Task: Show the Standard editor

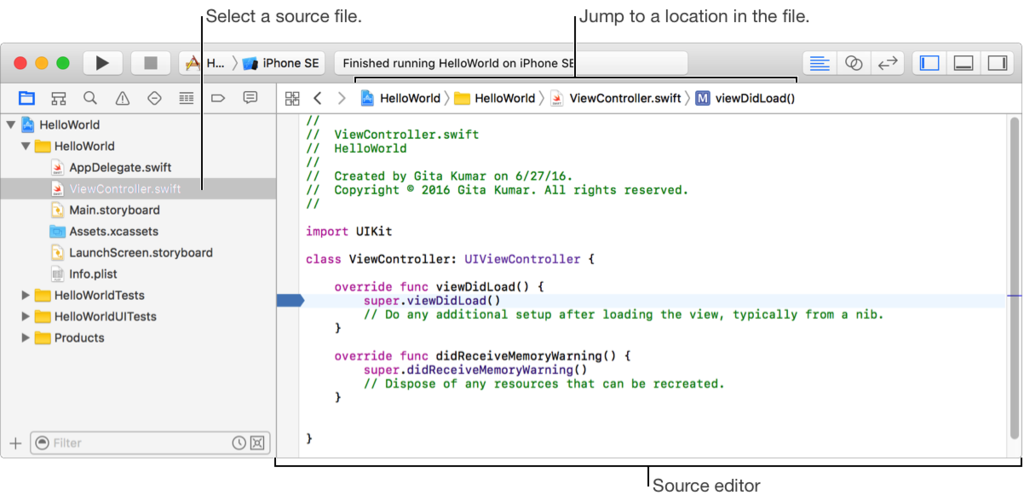Action: click(820, 63)
